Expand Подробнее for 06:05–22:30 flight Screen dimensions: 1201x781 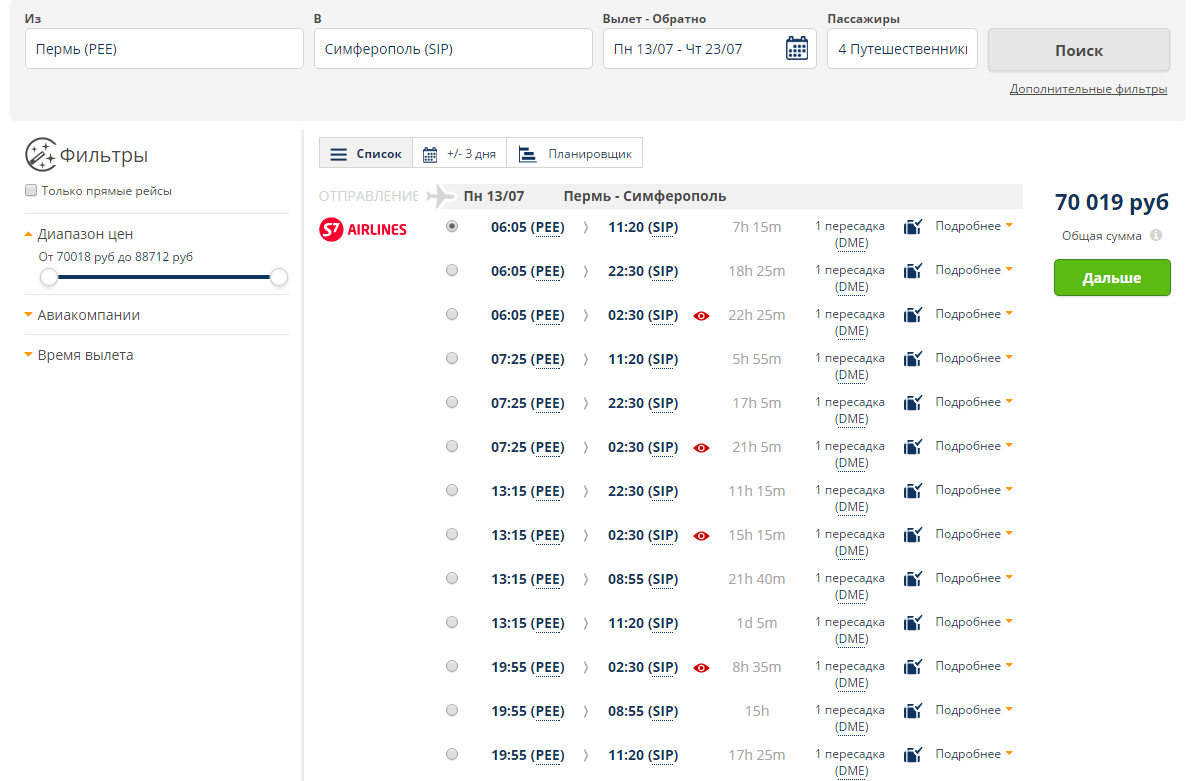(974, 270)
